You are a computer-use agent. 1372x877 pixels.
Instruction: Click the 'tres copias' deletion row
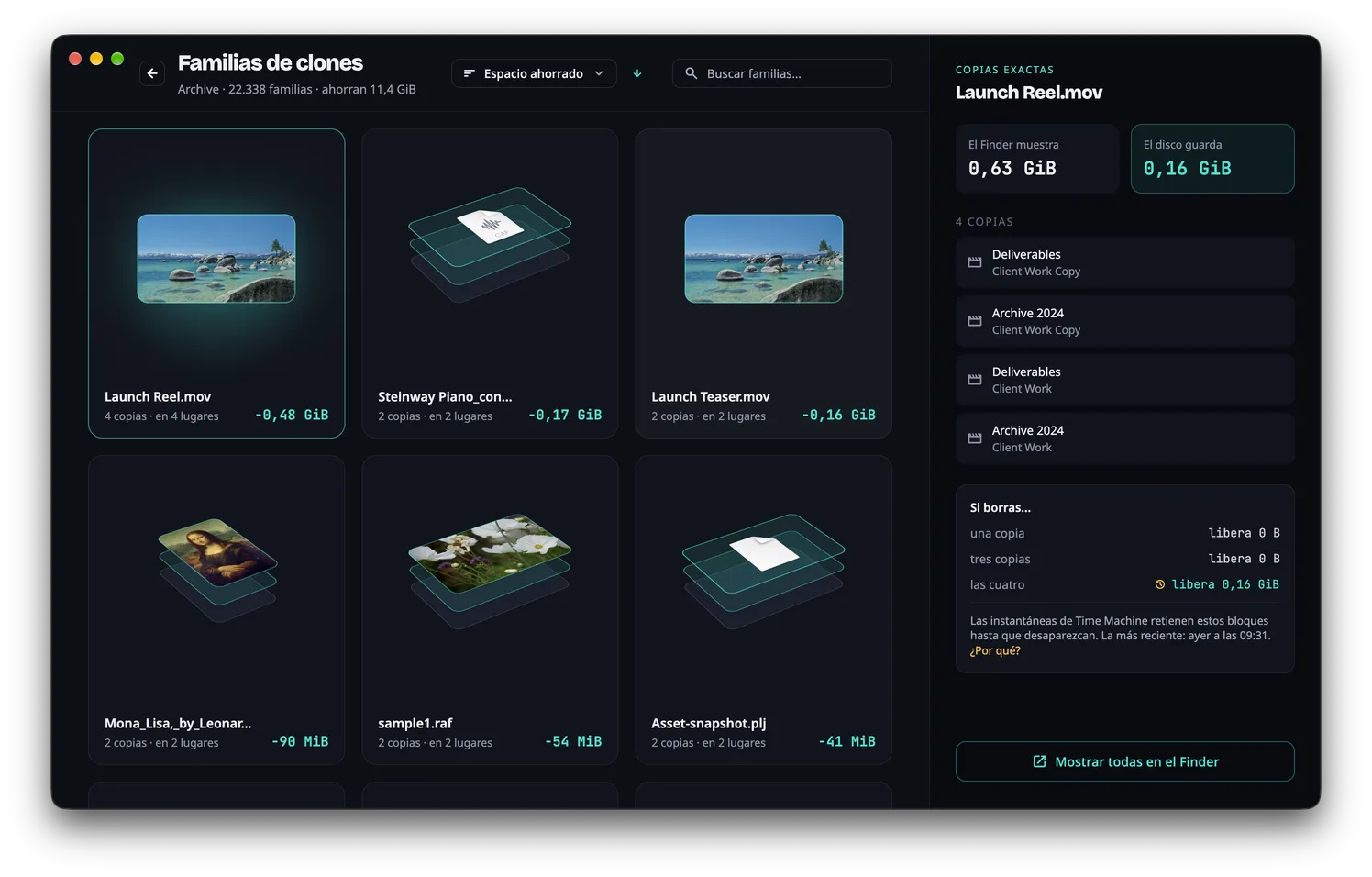coord(1125,559)
